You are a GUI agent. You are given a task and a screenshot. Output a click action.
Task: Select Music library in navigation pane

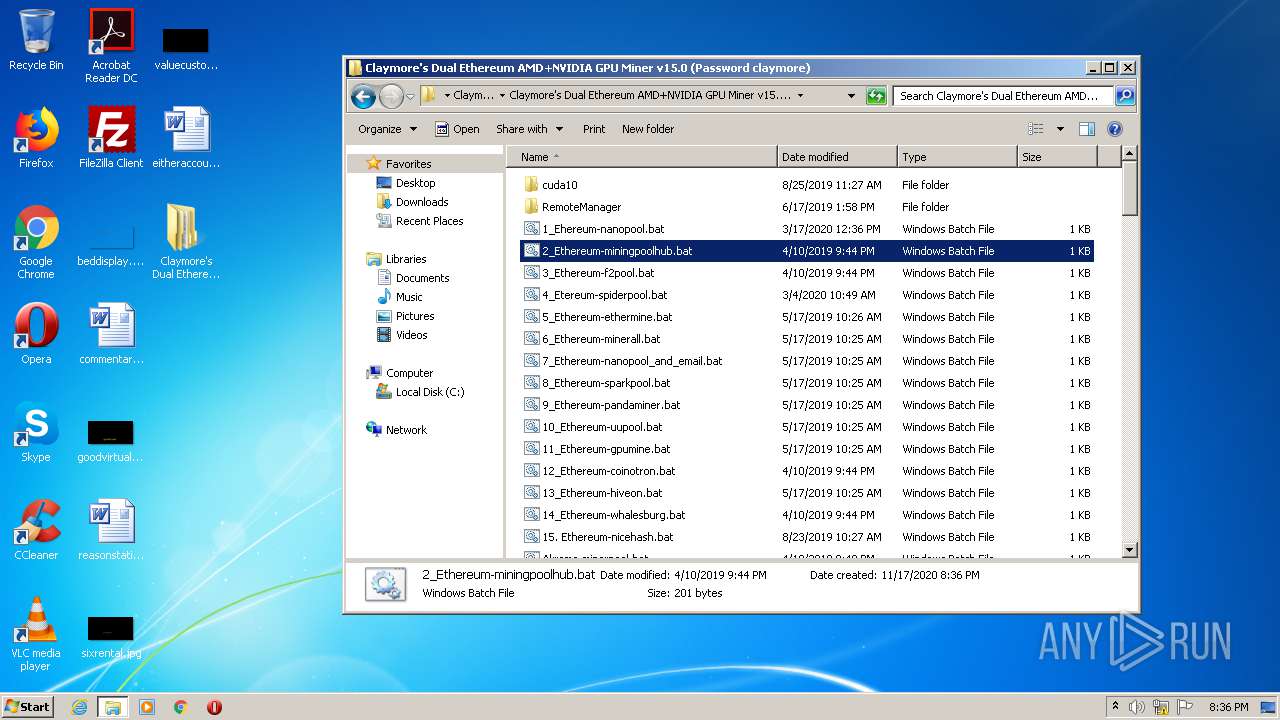tap(409, 297)
